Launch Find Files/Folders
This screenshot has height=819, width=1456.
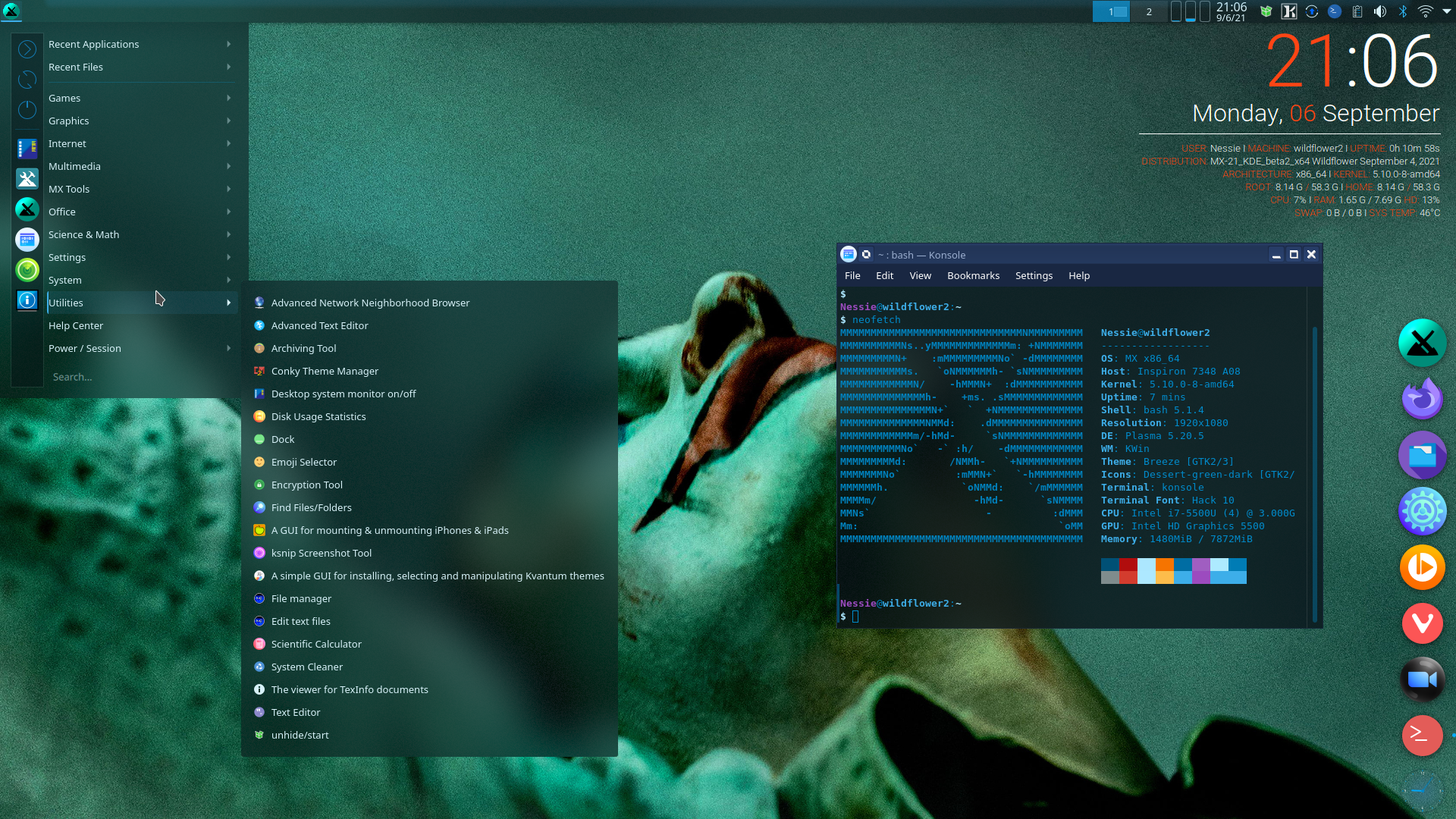429,507
